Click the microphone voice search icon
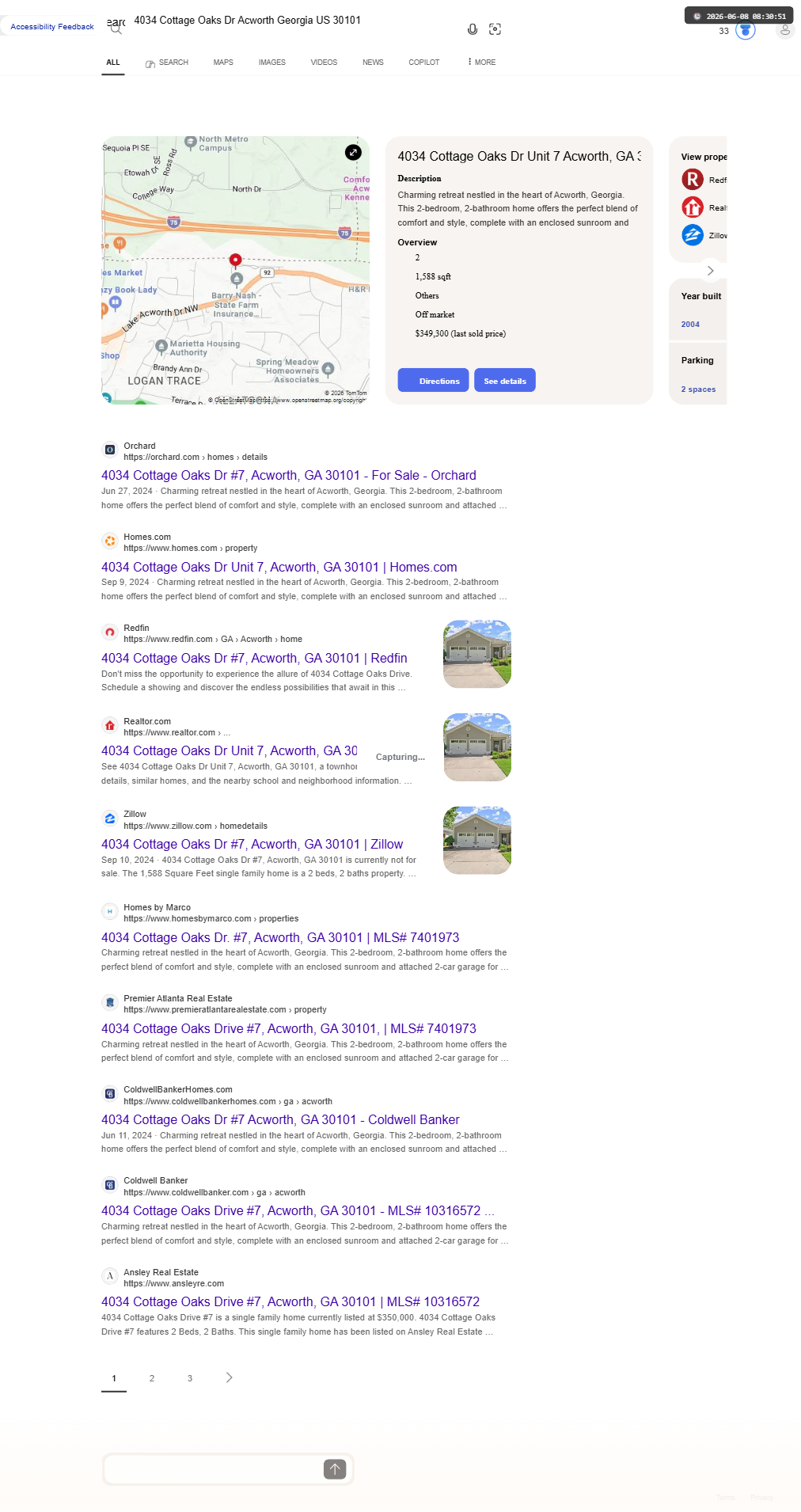The image size is (801, 1512). click(x=473, y=29)
